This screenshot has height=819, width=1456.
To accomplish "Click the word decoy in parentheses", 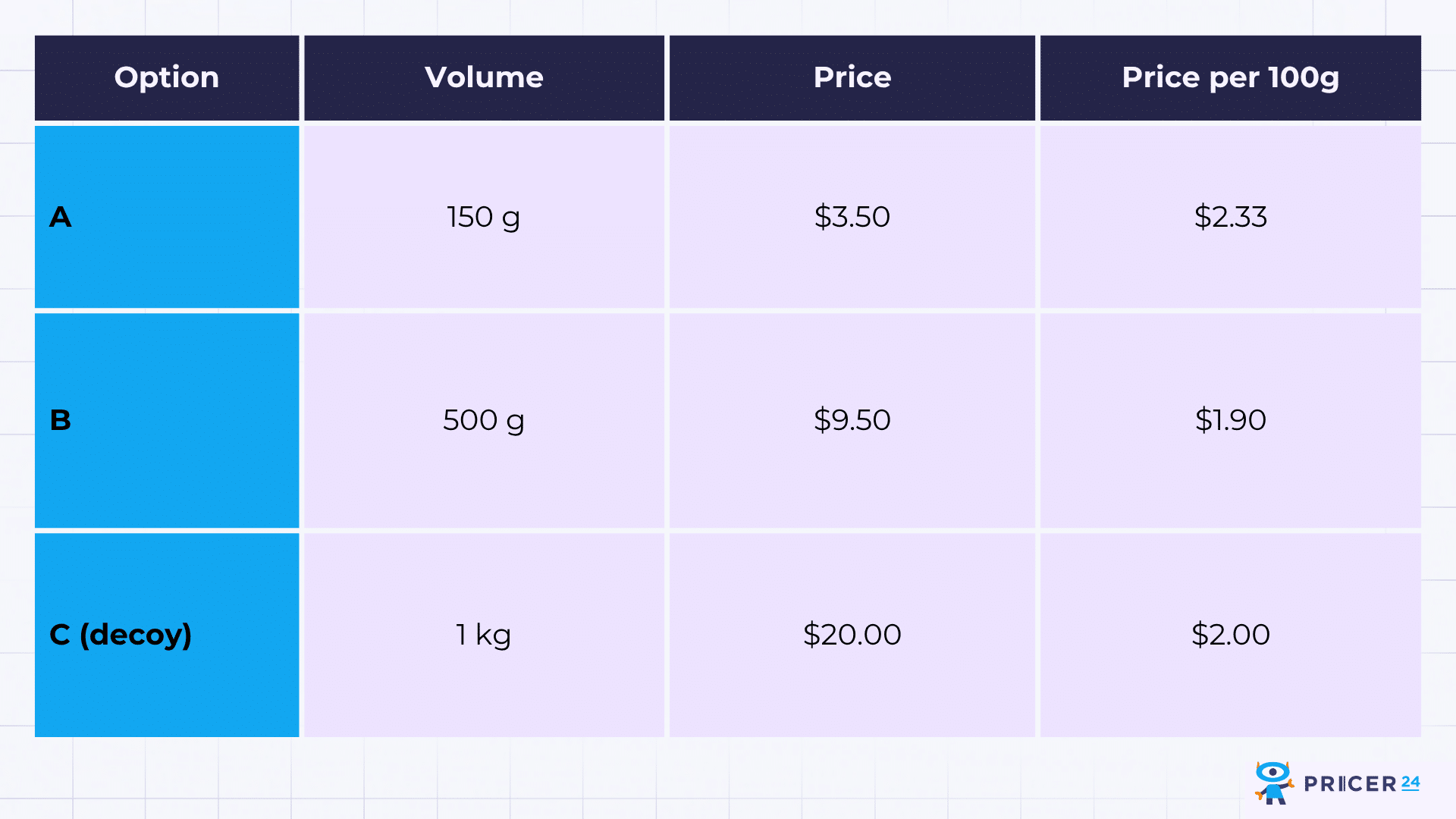I will point(136,635).
